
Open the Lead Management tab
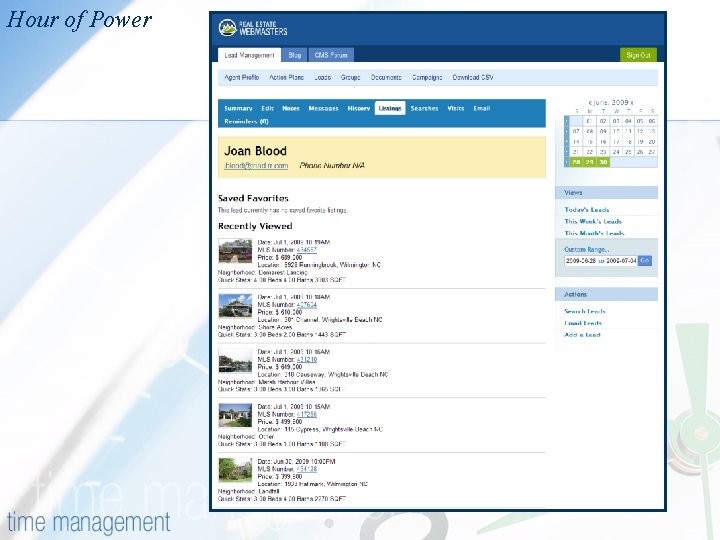[249, 55]
